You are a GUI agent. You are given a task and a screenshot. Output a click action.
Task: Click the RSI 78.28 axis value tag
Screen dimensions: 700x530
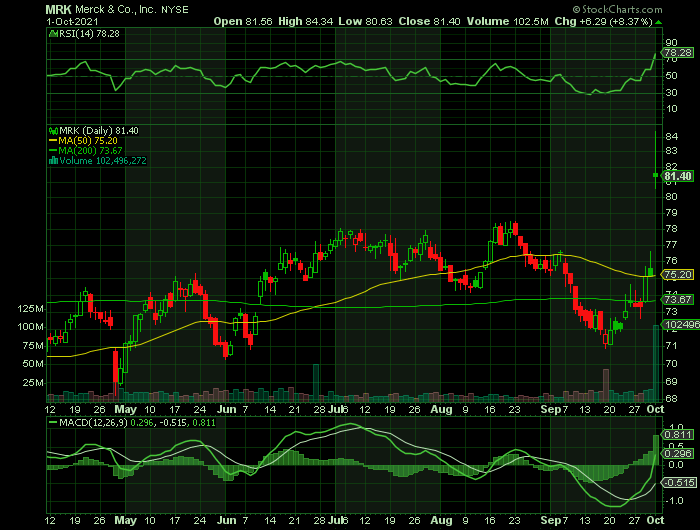(x=678, y=53)
